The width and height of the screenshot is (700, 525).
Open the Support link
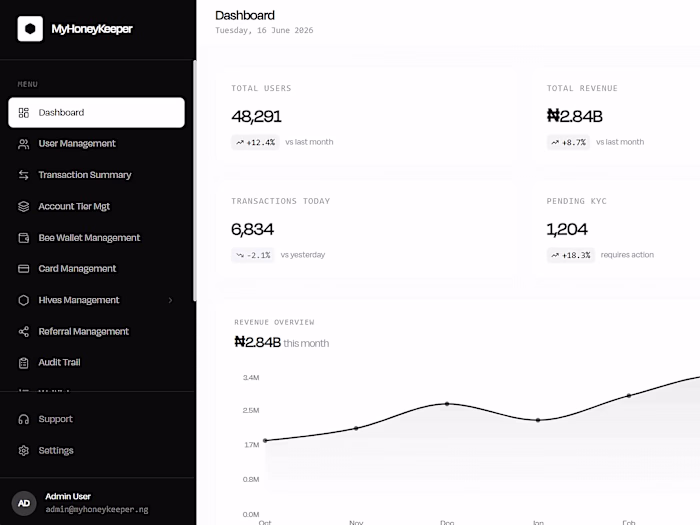click(x=96, y=419)
